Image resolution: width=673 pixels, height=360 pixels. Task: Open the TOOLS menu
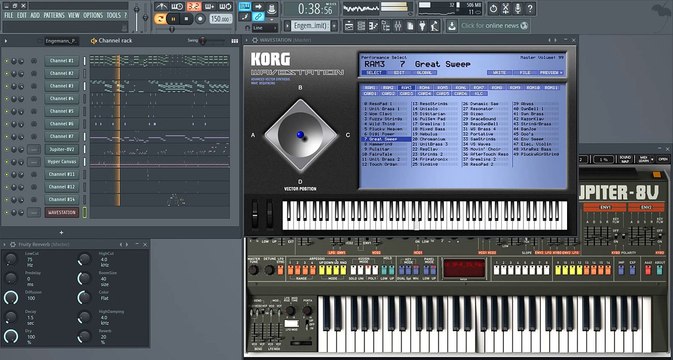[113, 15]
